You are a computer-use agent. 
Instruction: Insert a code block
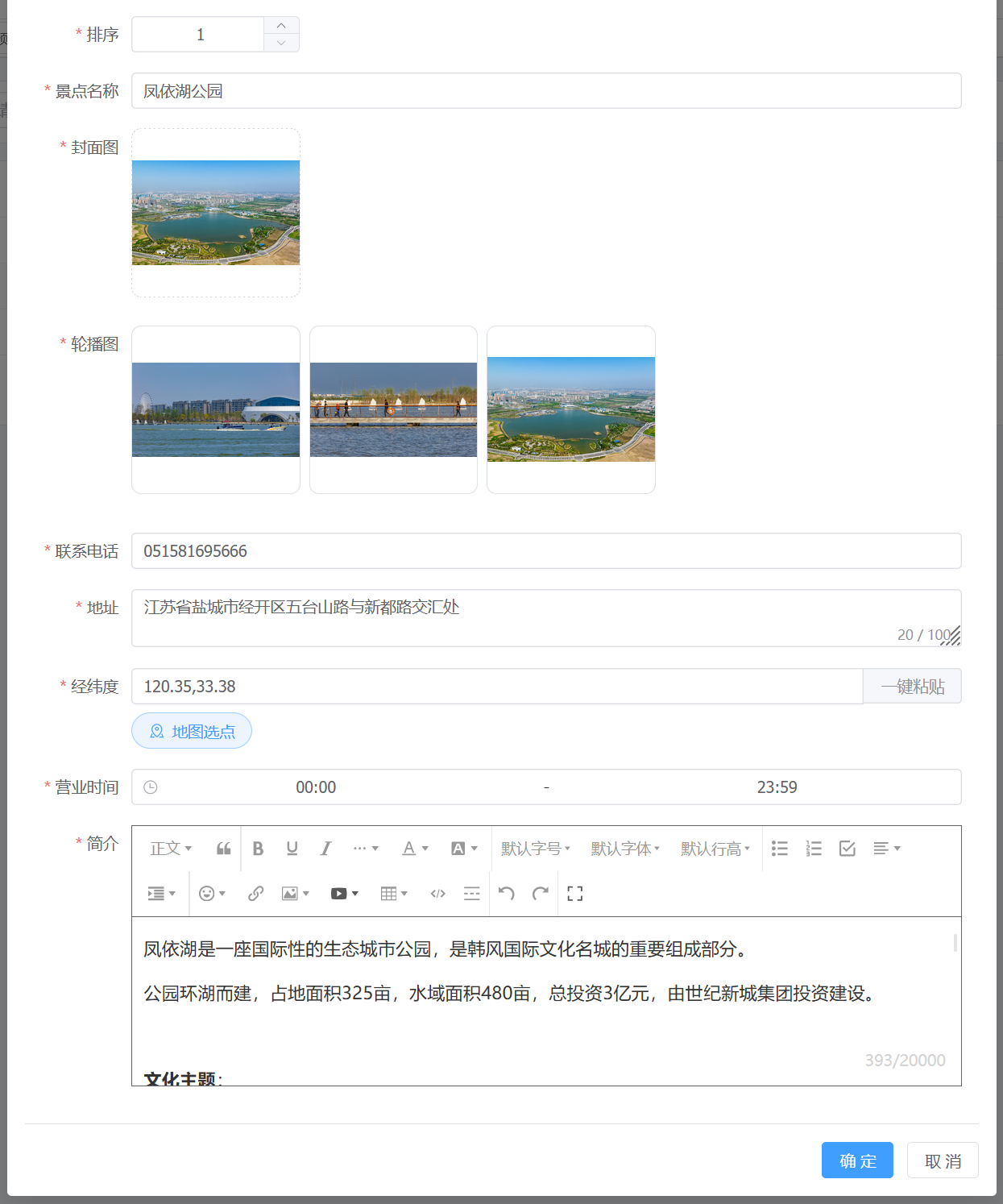(x=437, y=894)
